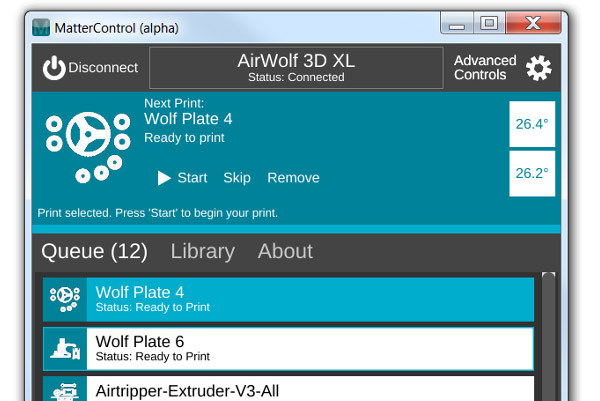600x401 pixels.
Task: Click the AirWolf 3D XL printer selector
Action: pos(296,68)
